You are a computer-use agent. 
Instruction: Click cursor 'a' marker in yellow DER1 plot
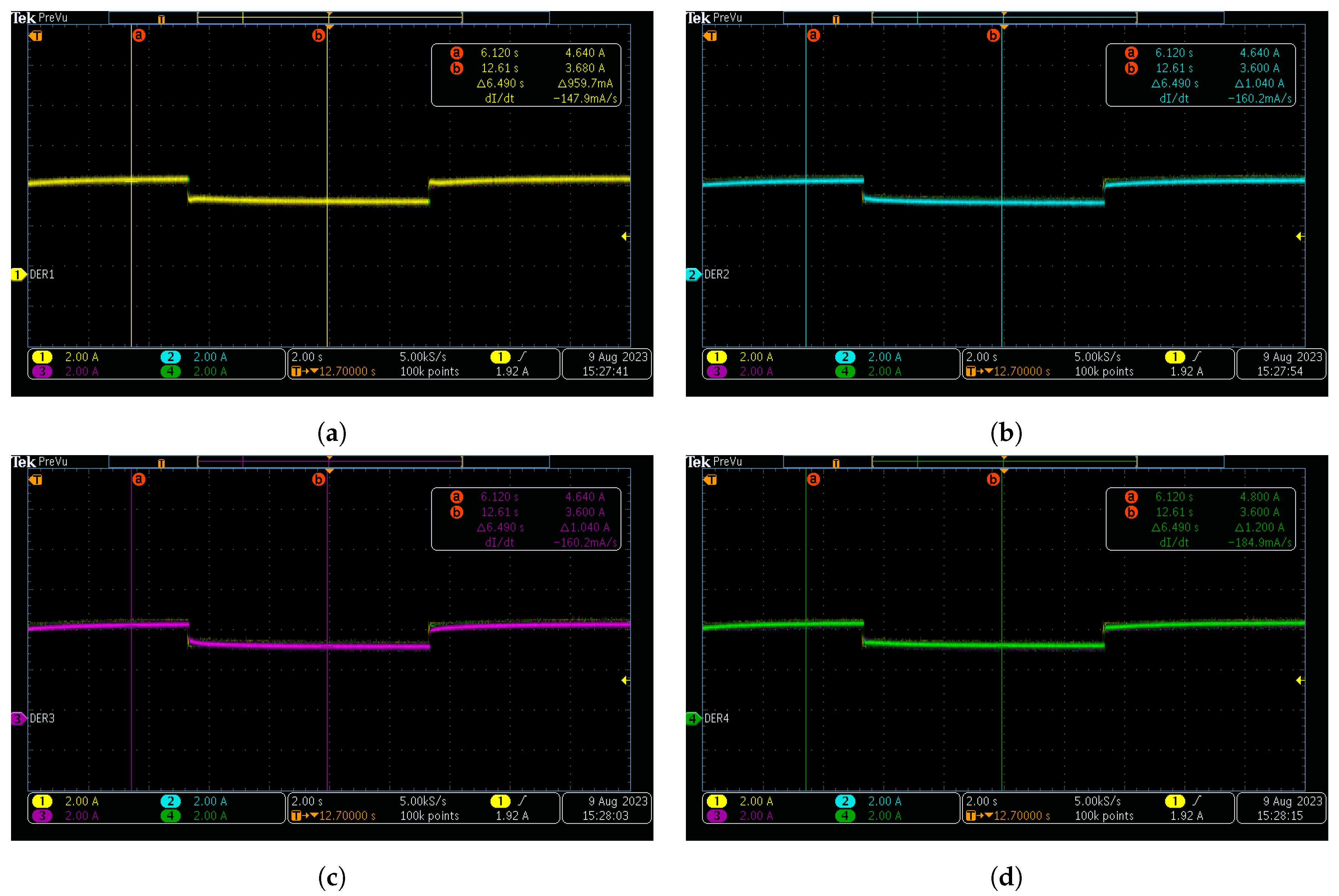(138, 35)
